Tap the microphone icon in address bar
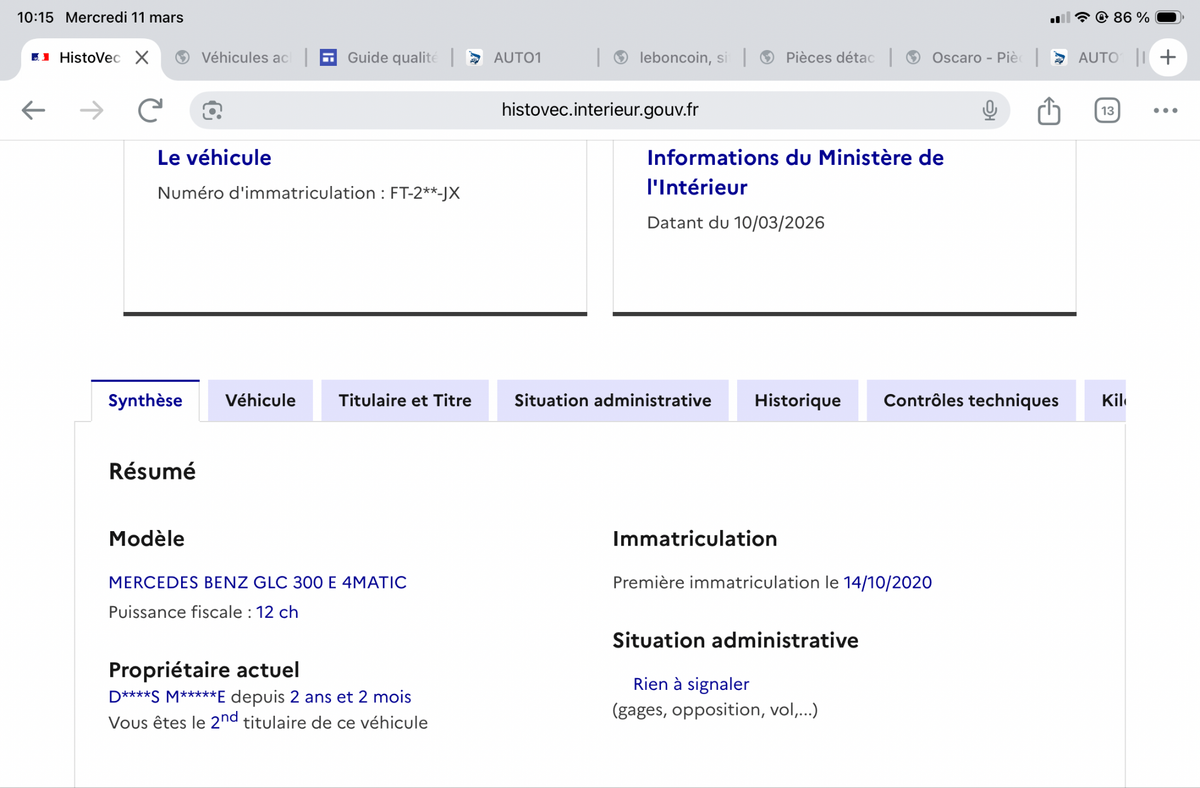The width and height of the screenshot is (1200, 788). 989,110
